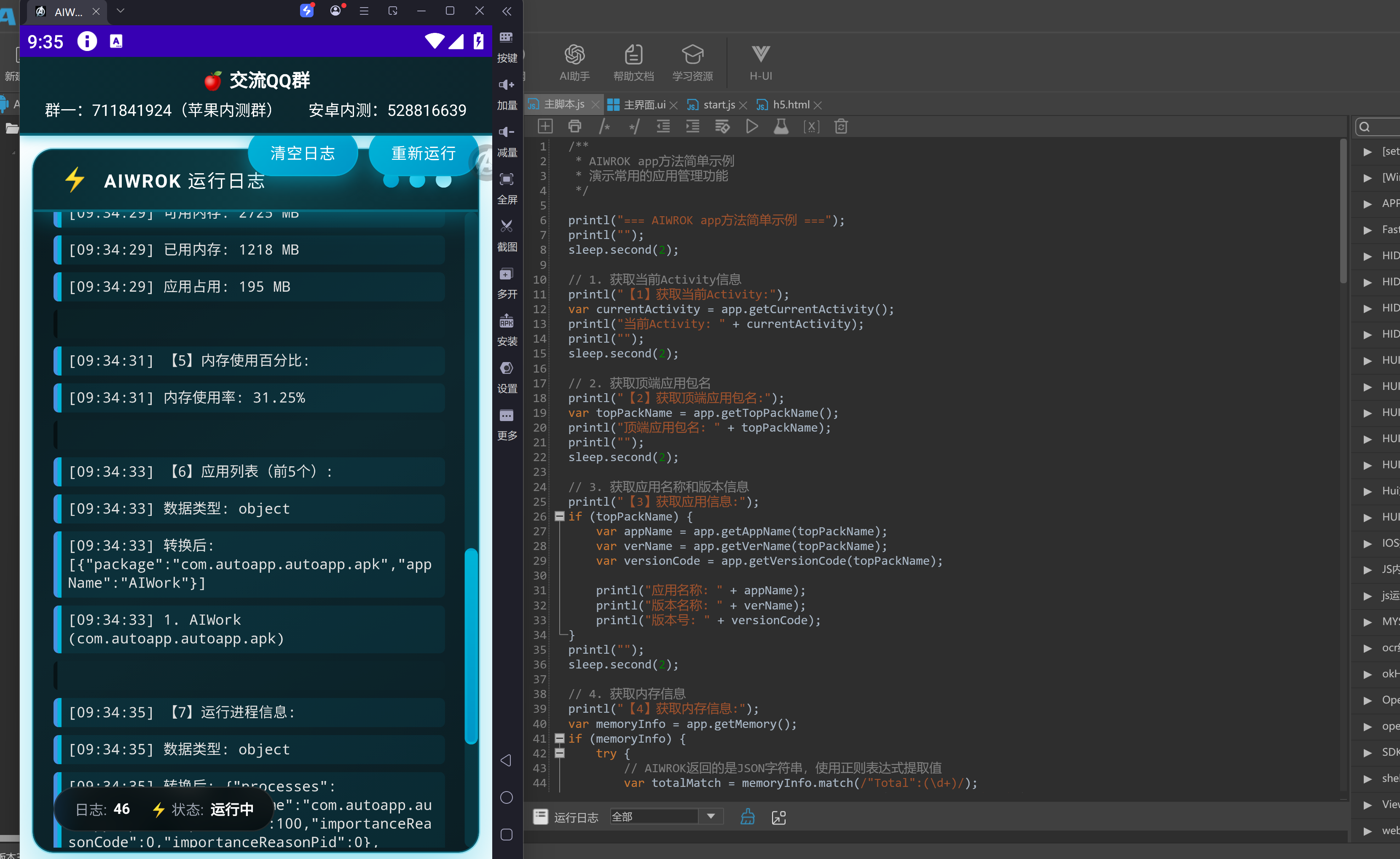Image resolution: width=1400 pixels, height=859 pixels.
Task: Click the 重新运行 button
Action: (423, 153)
